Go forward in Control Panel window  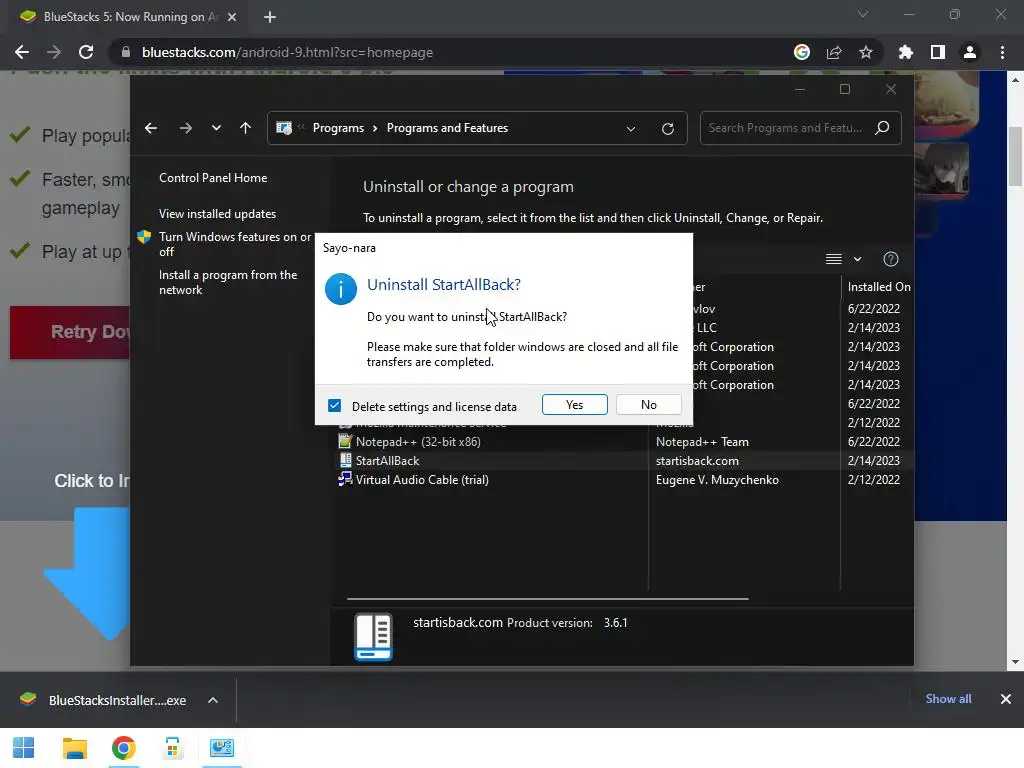[x=185, y=128]
